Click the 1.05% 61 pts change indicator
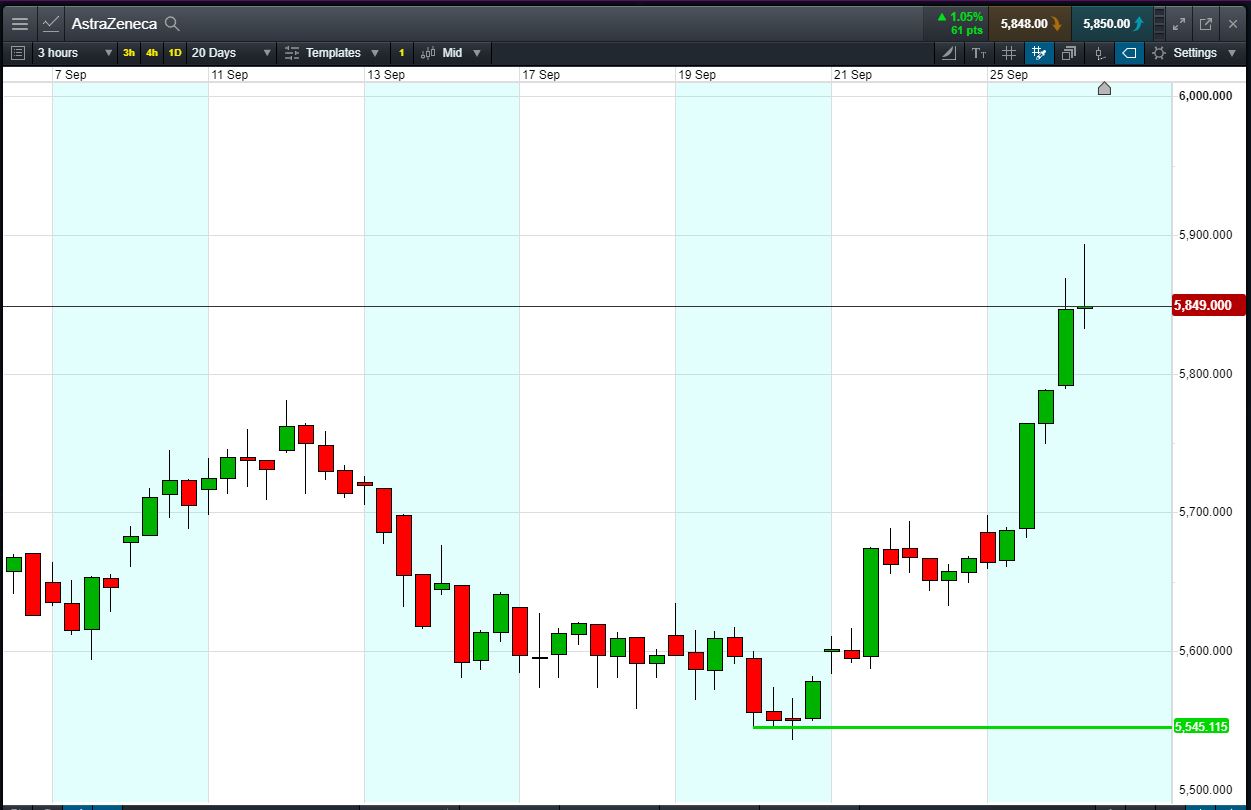The width and height of the screenshot is (1251, 810). [x=959, y=23]
